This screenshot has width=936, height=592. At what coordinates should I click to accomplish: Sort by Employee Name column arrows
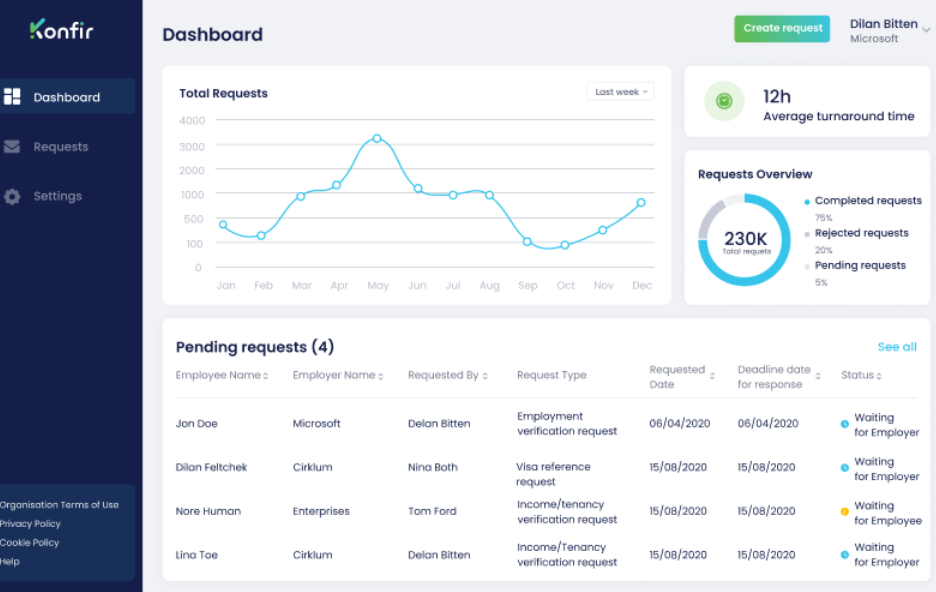(266, 376)
